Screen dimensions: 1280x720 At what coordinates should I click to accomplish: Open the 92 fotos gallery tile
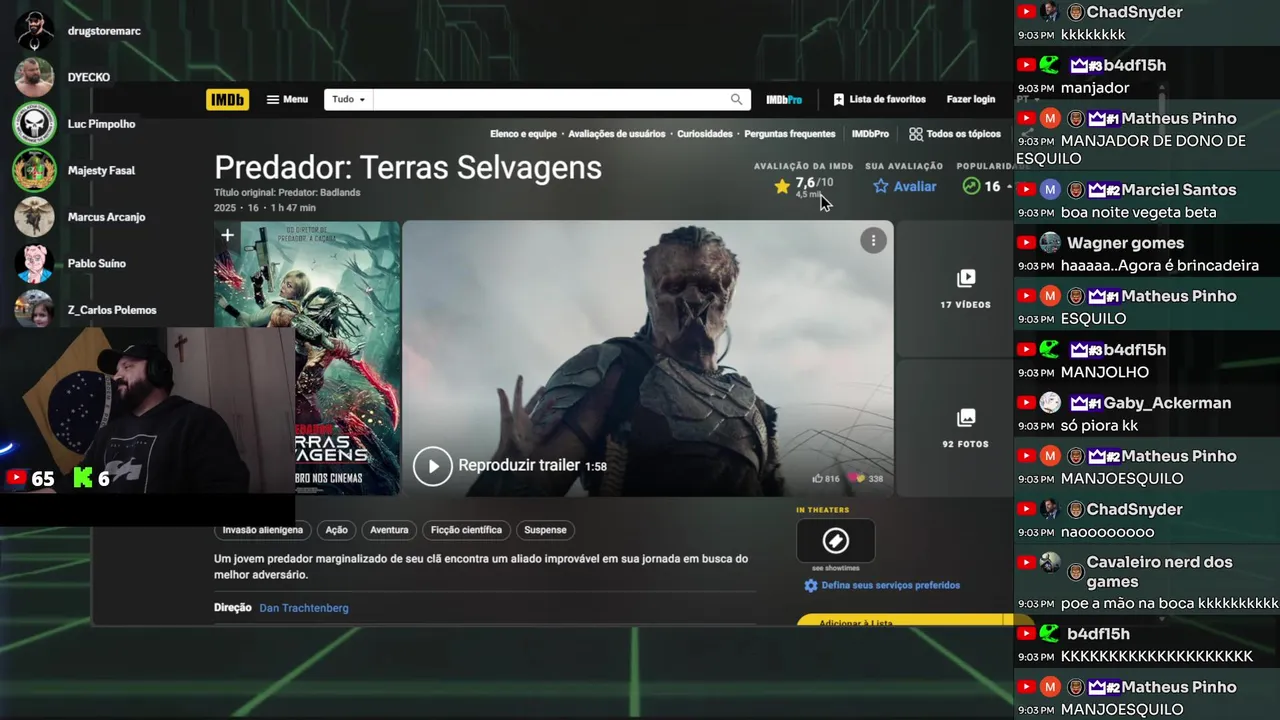pos(965,428)
